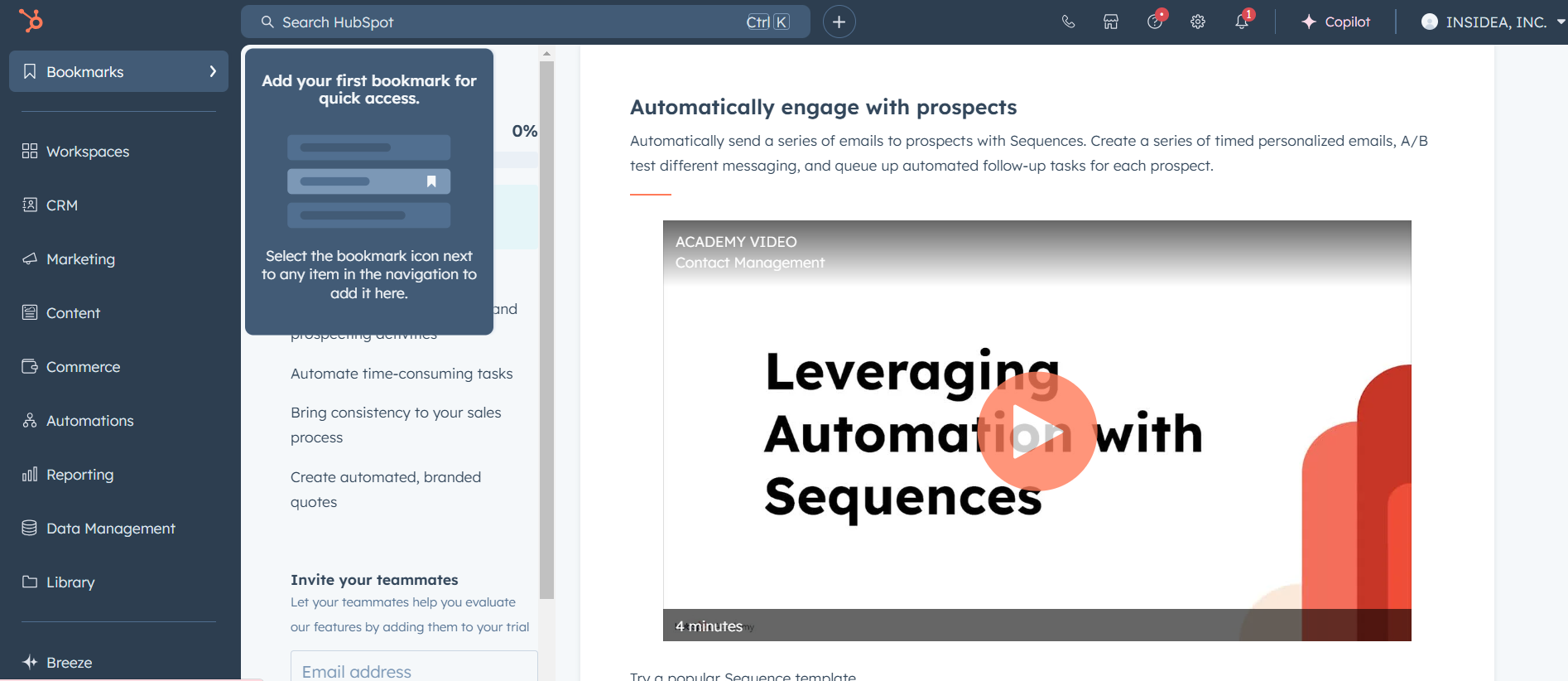The height and width of the screenshot is (681, 1568).
Task: Select 'Create automated, branded quotes' item
Action: coord(386,490)
